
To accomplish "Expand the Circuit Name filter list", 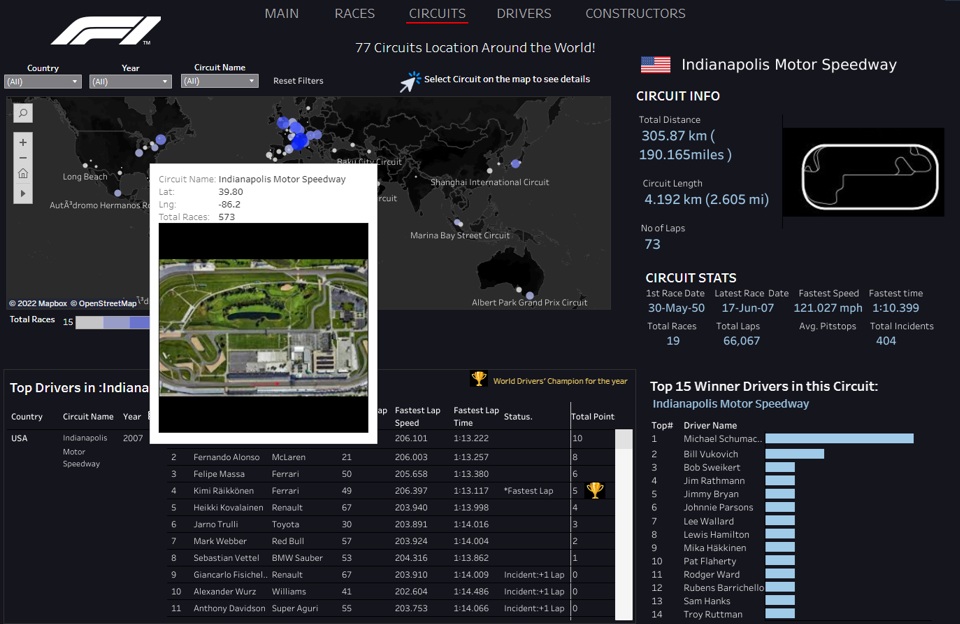I will 218,80.
